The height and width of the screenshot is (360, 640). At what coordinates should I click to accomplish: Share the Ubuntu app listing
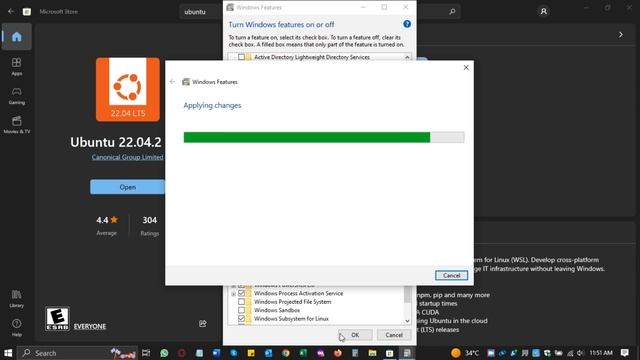tap(202, 324)
